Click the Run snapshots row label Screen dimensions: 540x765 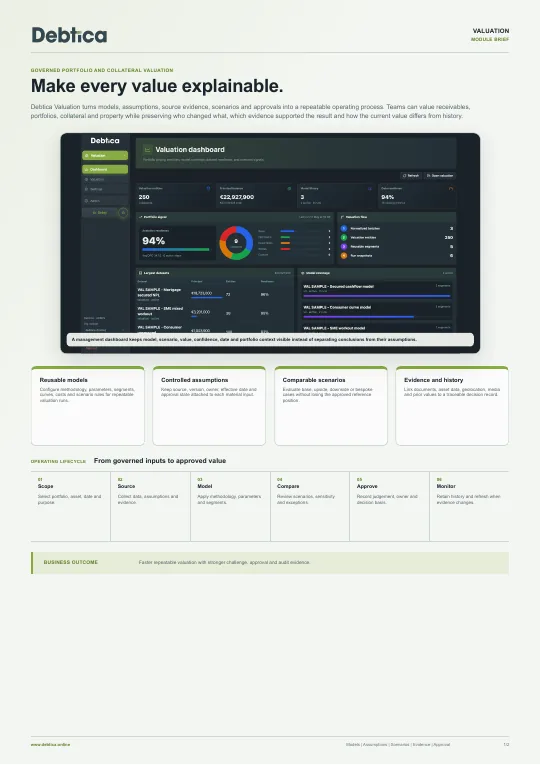(361, 256)
